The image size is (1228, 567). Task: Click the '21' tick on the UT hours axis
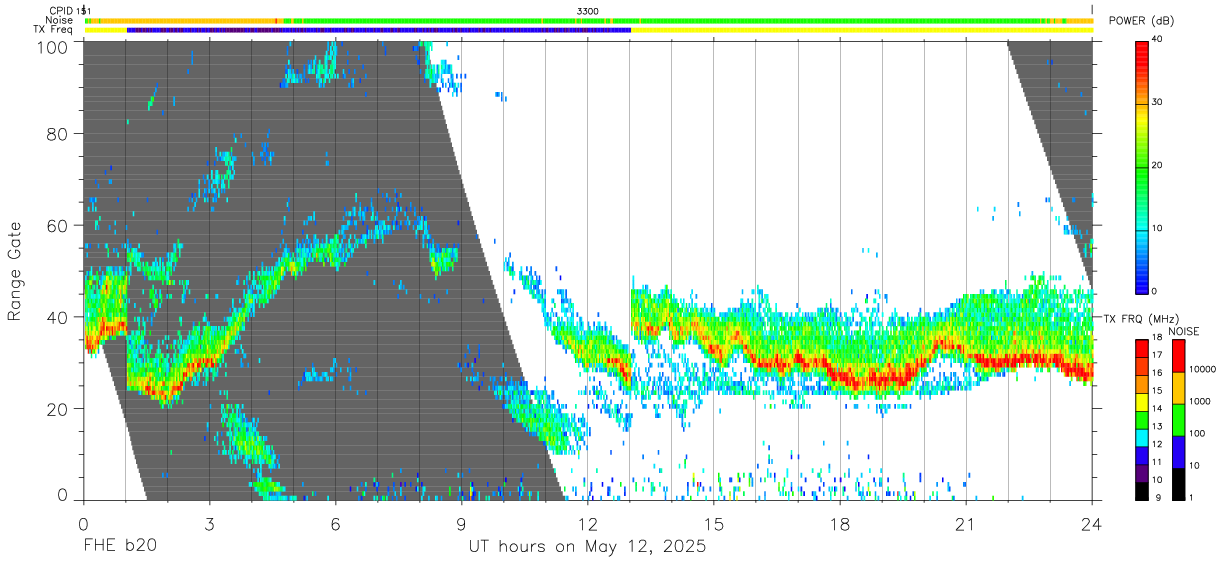(966, 523)
